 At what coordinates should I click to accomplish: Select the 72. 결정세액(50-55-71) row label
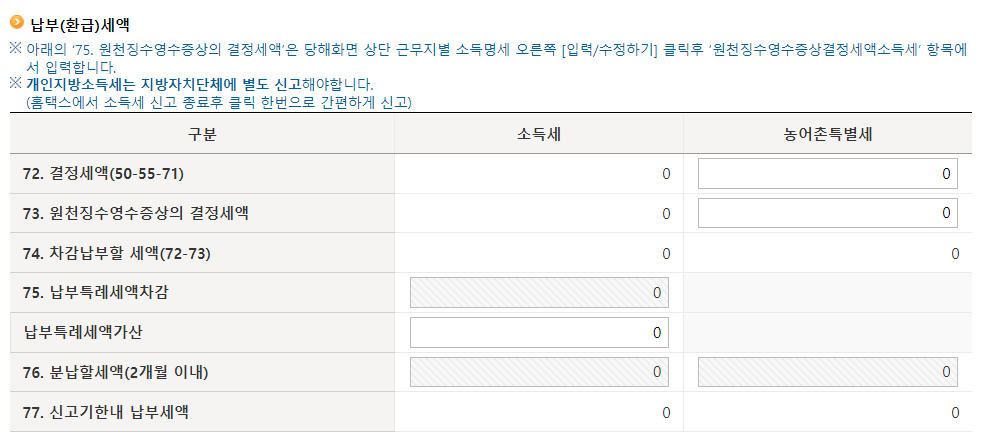[x=103, y=174]
